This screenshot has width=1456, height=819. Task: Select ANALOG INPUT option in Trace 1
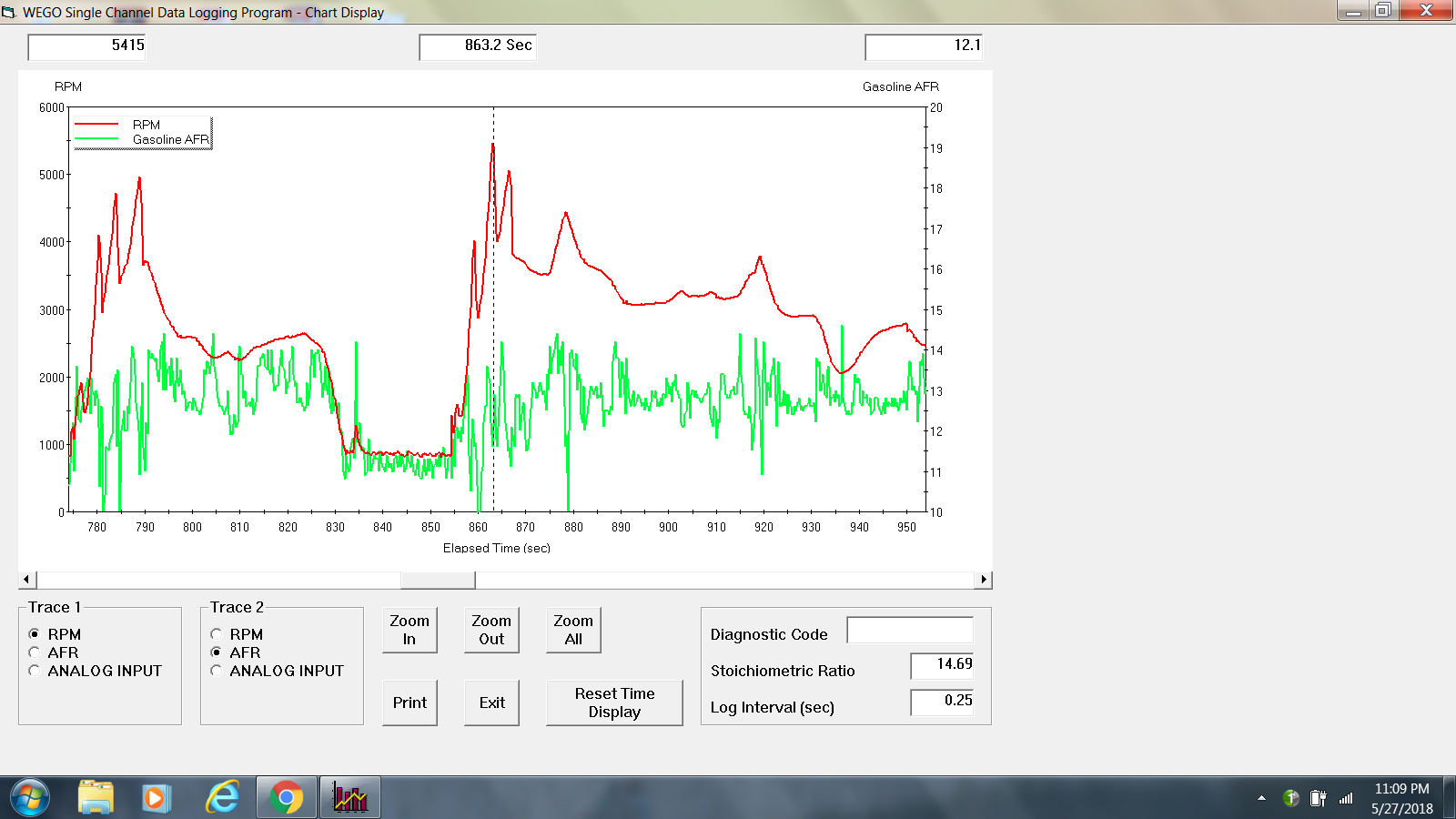click(x=35, y=671)
